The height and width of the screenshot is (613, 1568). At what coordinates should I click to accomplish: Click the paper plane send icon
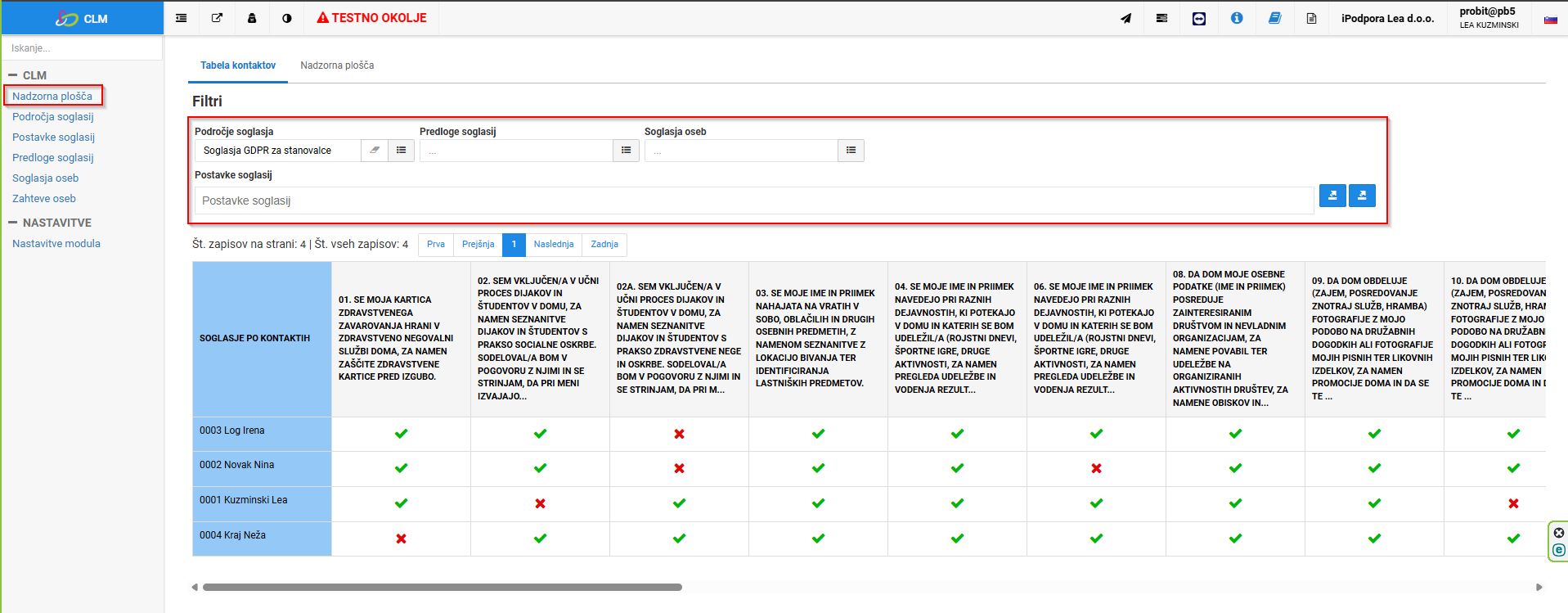click(x=1126, y=18)
